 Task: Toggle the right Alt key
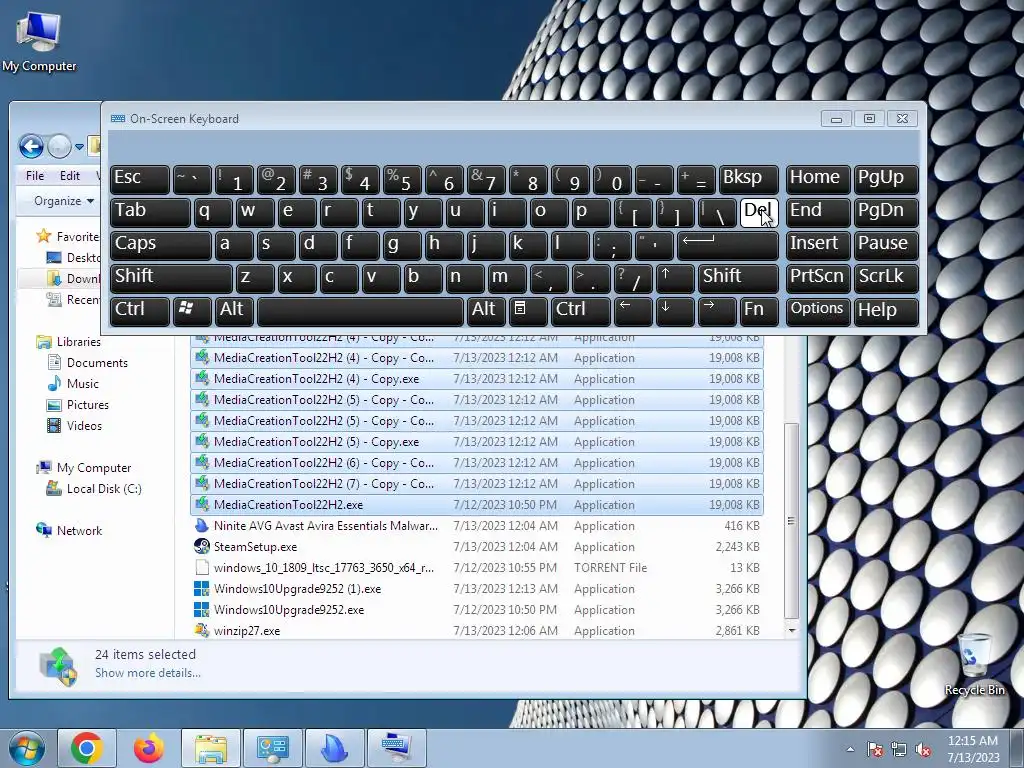point(485,311)
